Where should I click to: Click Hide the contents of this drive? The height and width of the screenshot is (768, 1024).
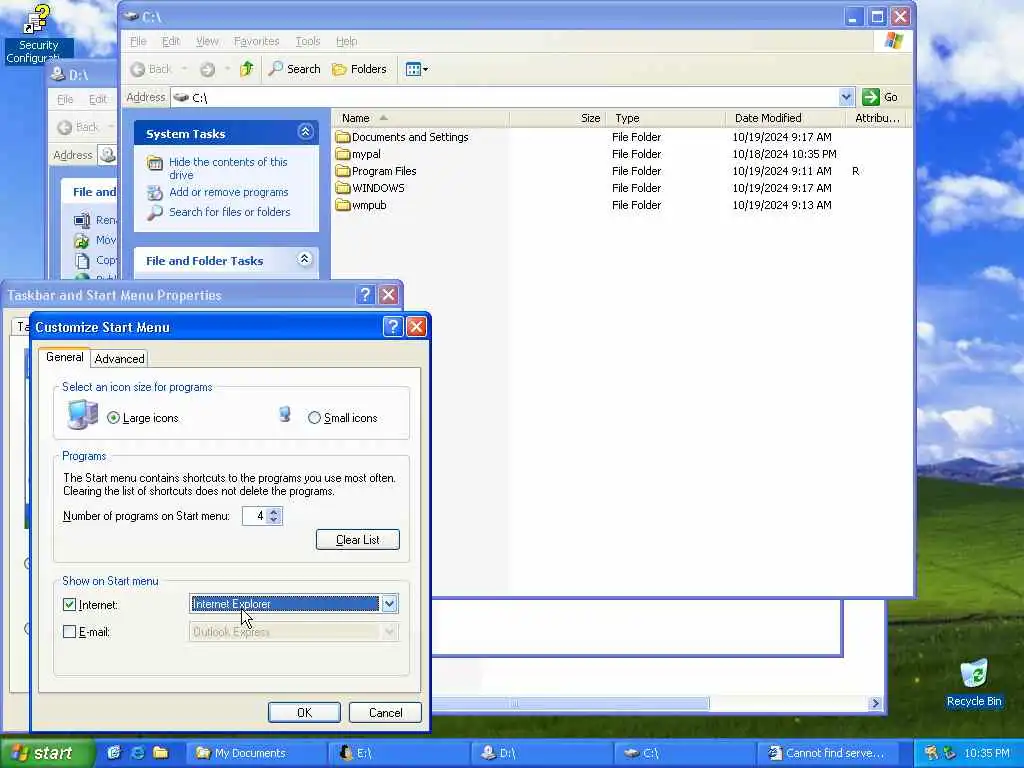pyautogui.click(x=228, y=168)
